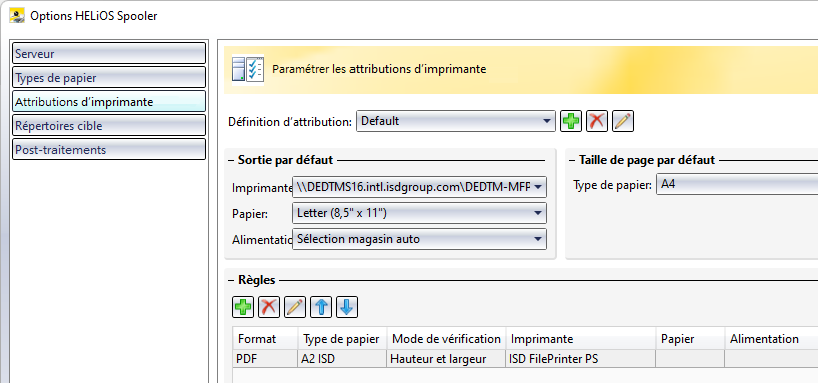Open Types de papier section
The width and height of the screenshot is (818, 383).
coord(109,78)
